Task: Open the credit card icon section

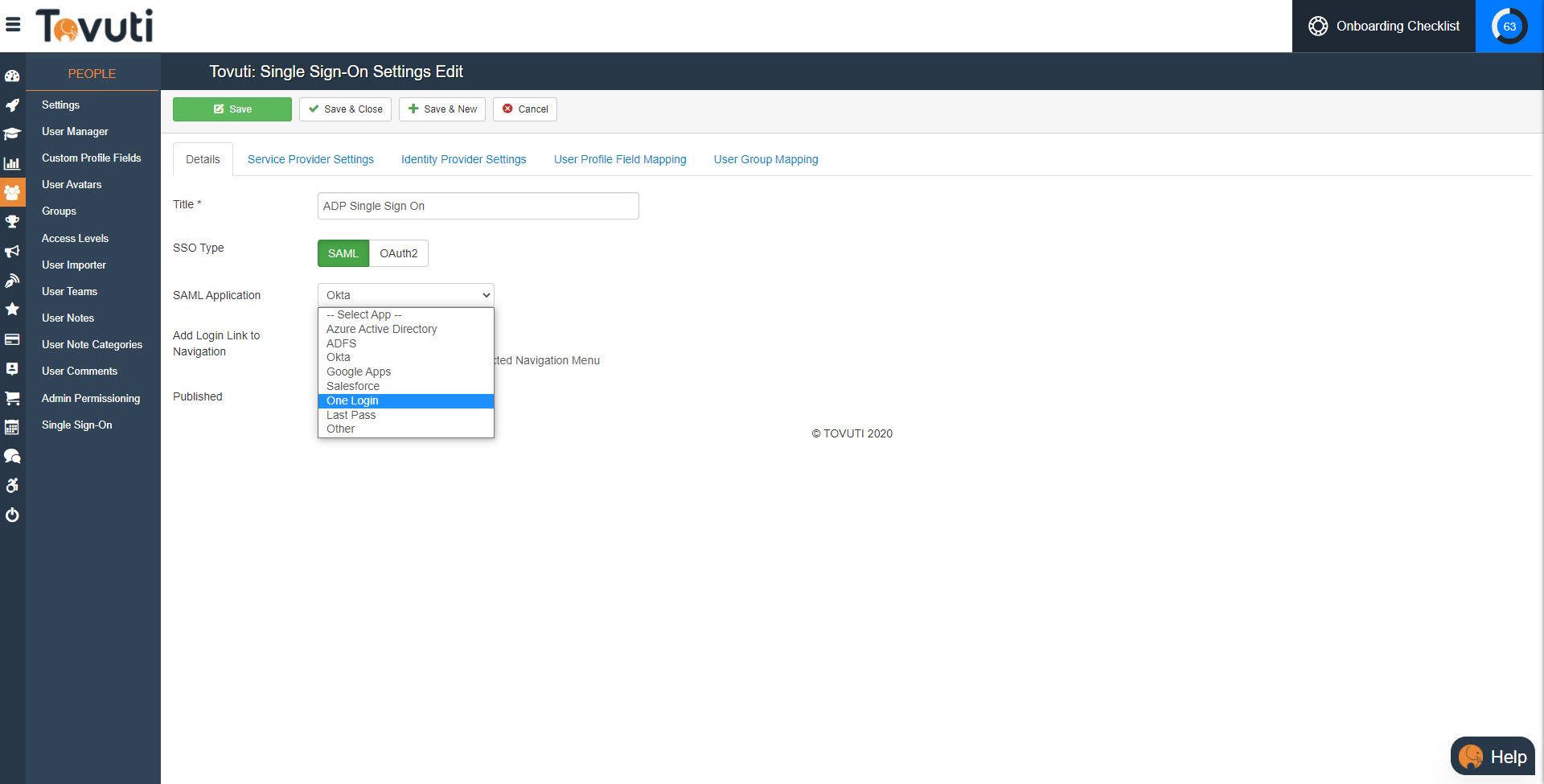Action: point(12,339)
